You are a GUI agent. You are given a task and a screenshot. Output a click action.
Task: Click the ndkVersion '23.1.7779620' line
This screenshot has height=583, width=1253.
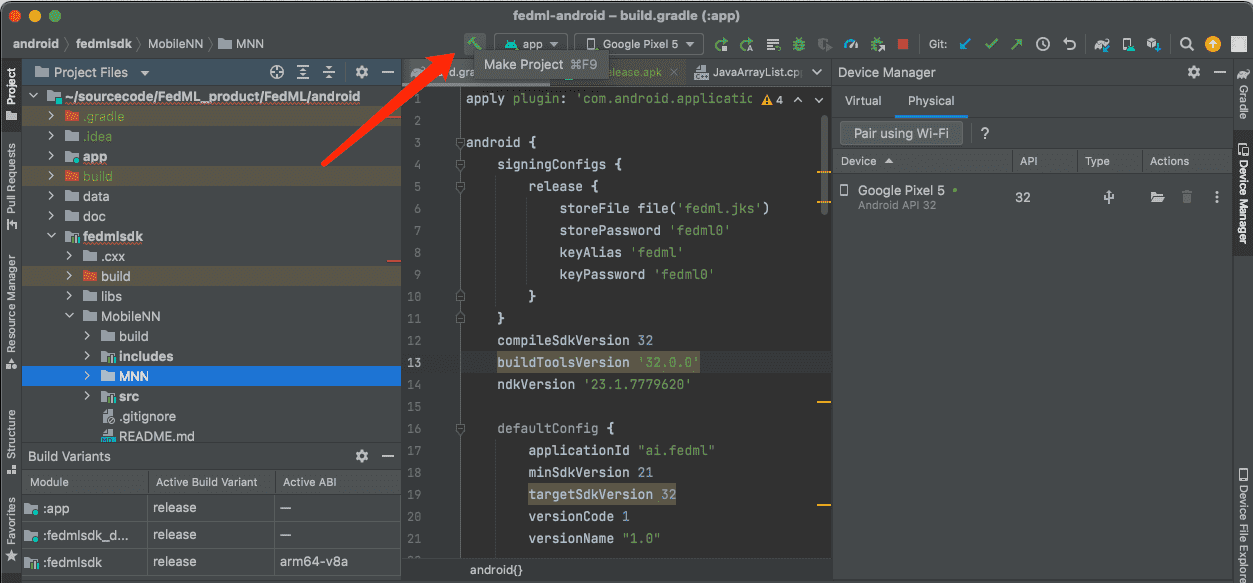point(594,384)
